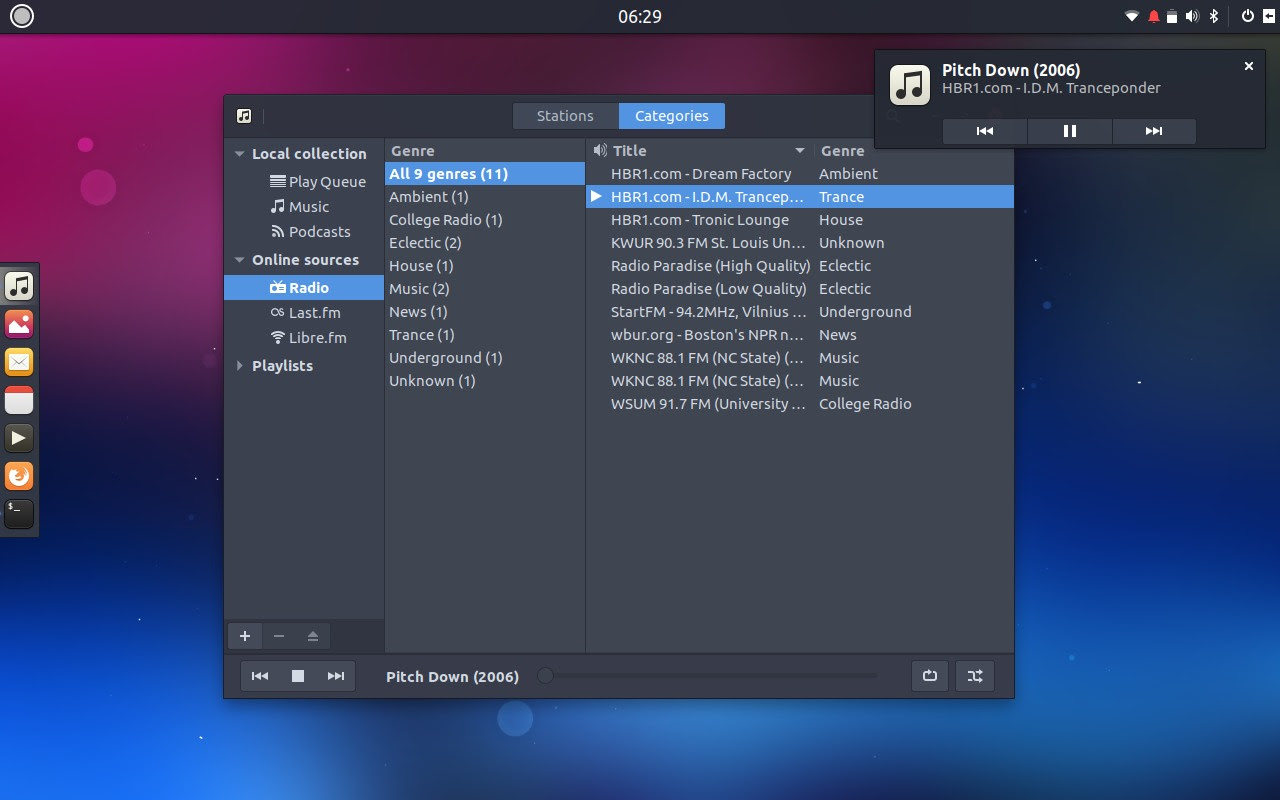Open the Wi-Fi network indicator
The width and height of the screenshot is (1280, 800).
(1132, 16)
